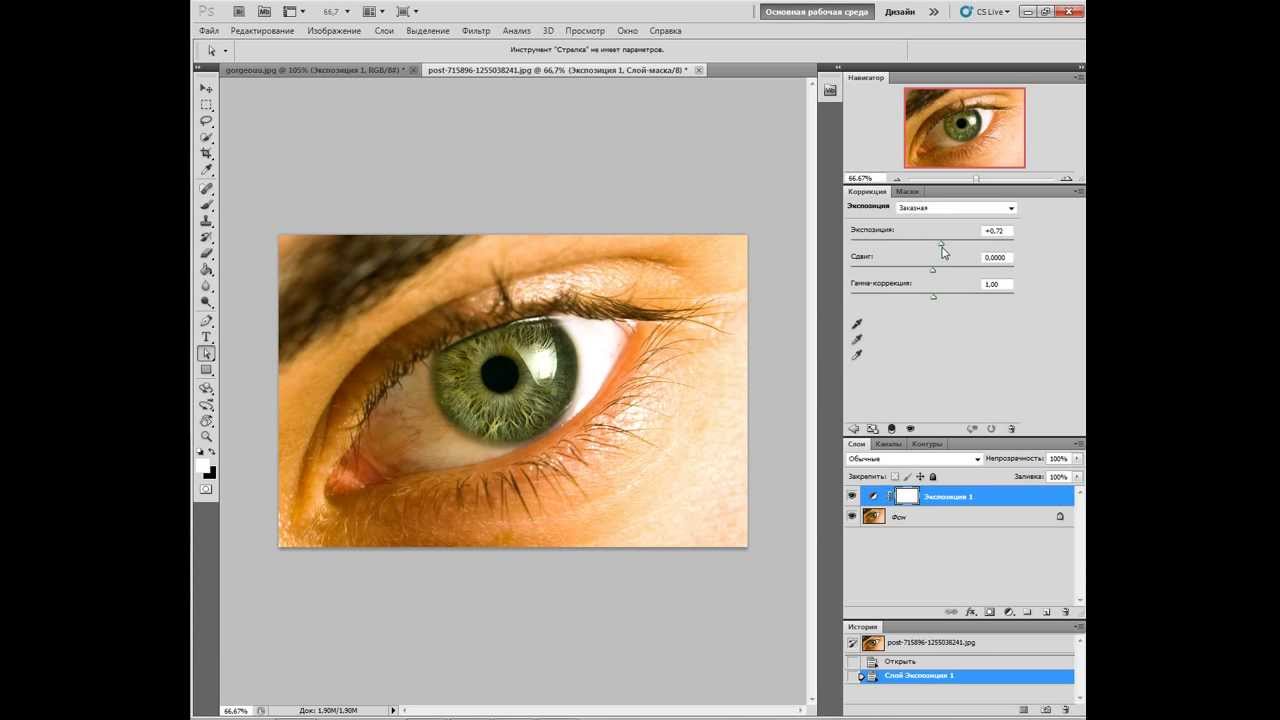Screen dimensions: 1280x720
Task: Show more workspaces chevron
Action: 933,12
